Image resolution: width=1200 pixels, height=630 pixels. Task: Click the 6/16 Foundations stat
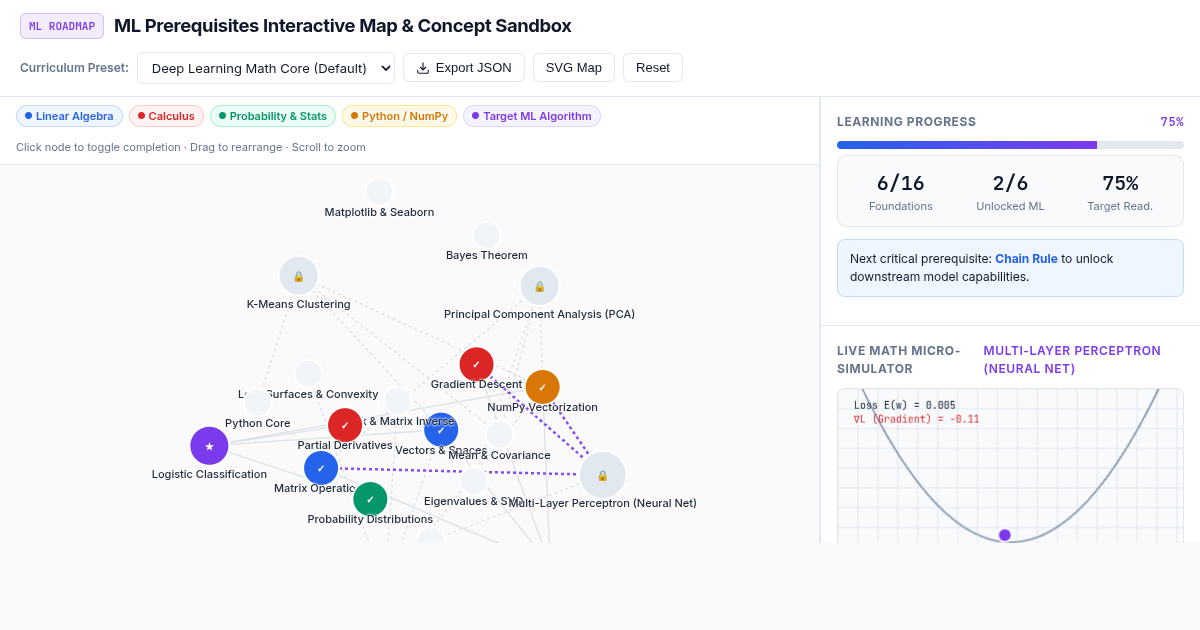coord(901,191)
